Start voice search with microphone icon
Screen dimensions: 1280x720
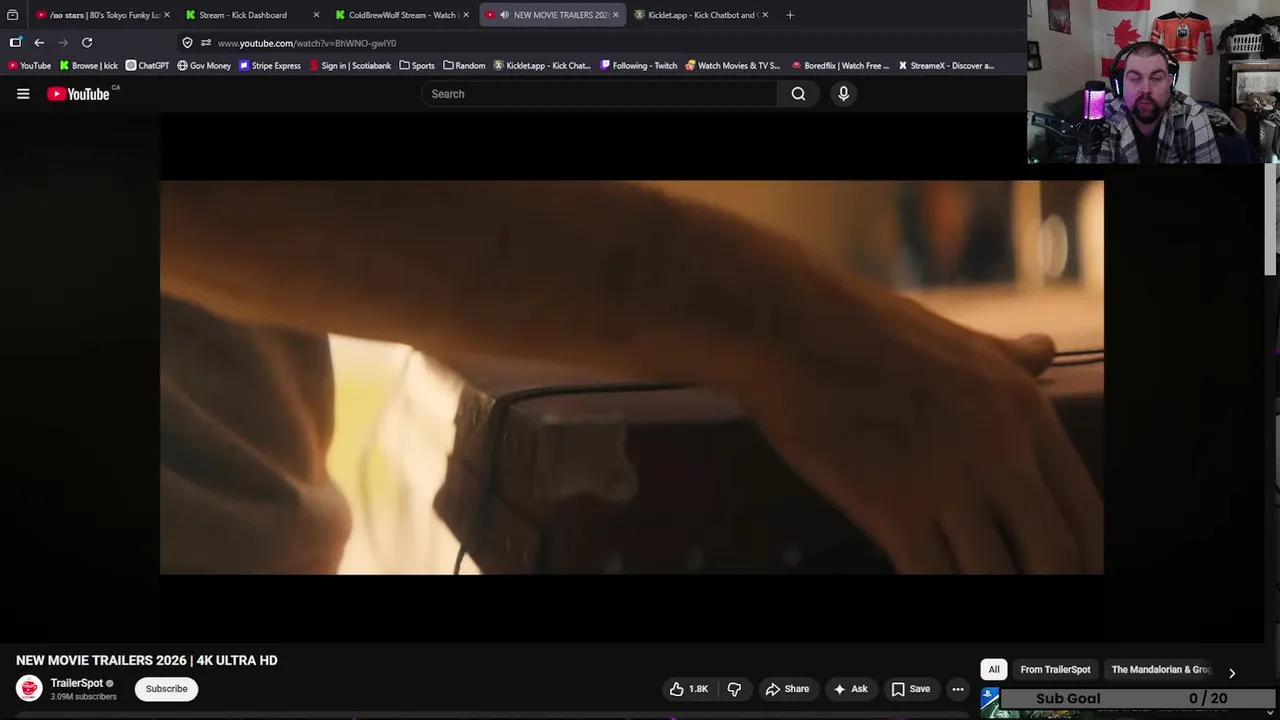pos(843,94)
